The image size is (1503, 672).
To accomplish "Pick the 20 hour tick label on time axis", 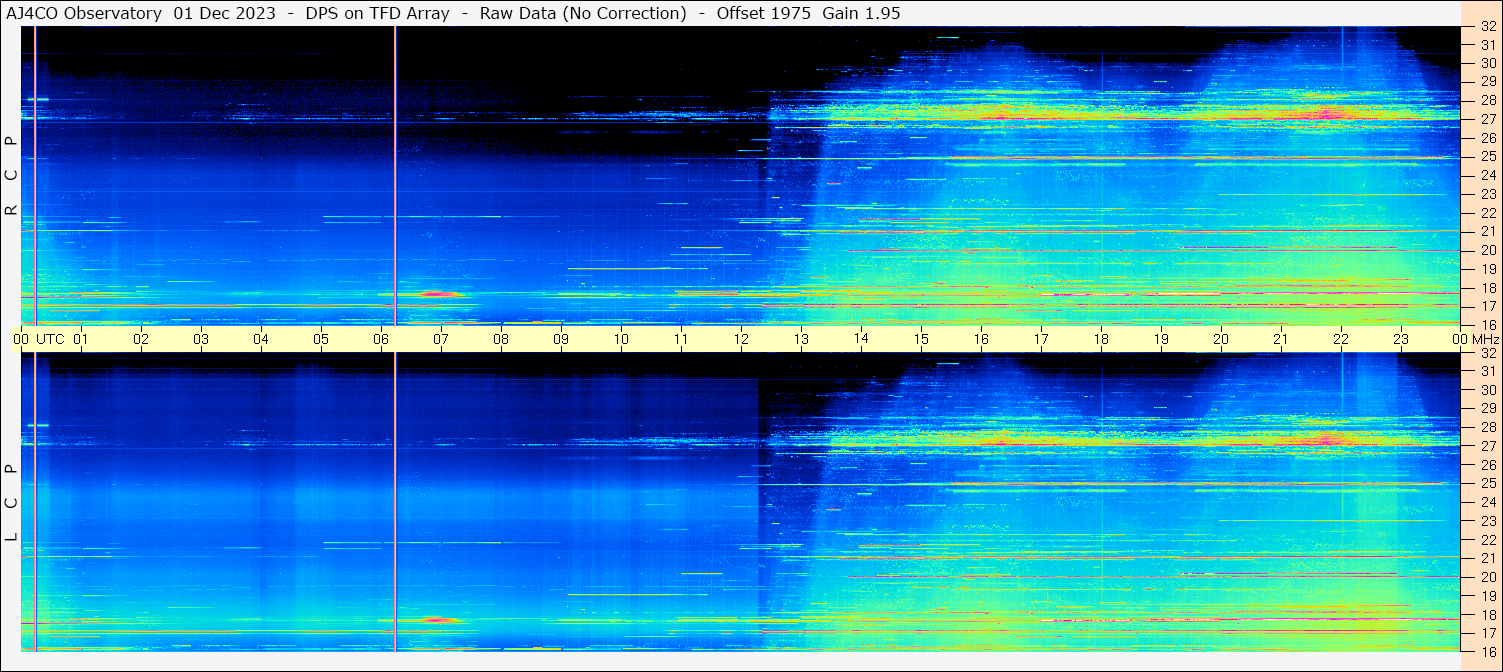I will pyautogui.click(x=1221, y=339).
